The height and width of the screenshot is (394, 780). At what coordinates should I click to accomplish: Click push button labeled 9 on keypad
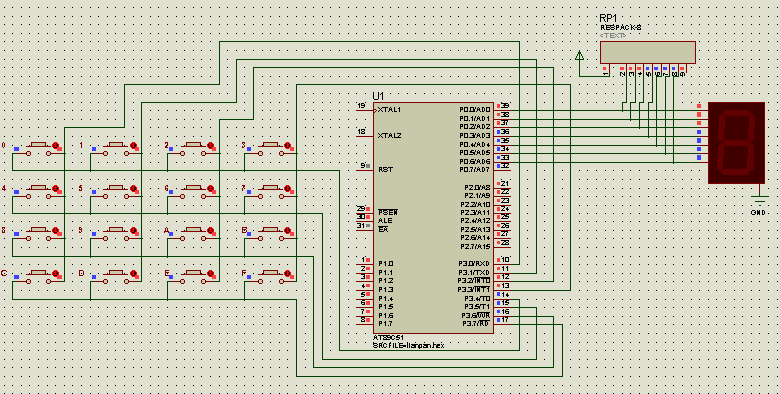115,234
